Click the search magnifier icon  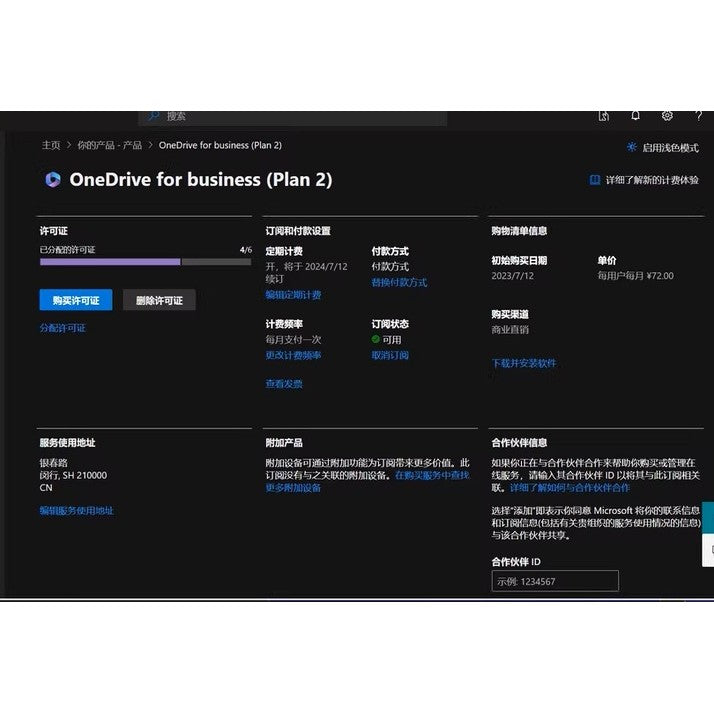click(x=154, y=116)
